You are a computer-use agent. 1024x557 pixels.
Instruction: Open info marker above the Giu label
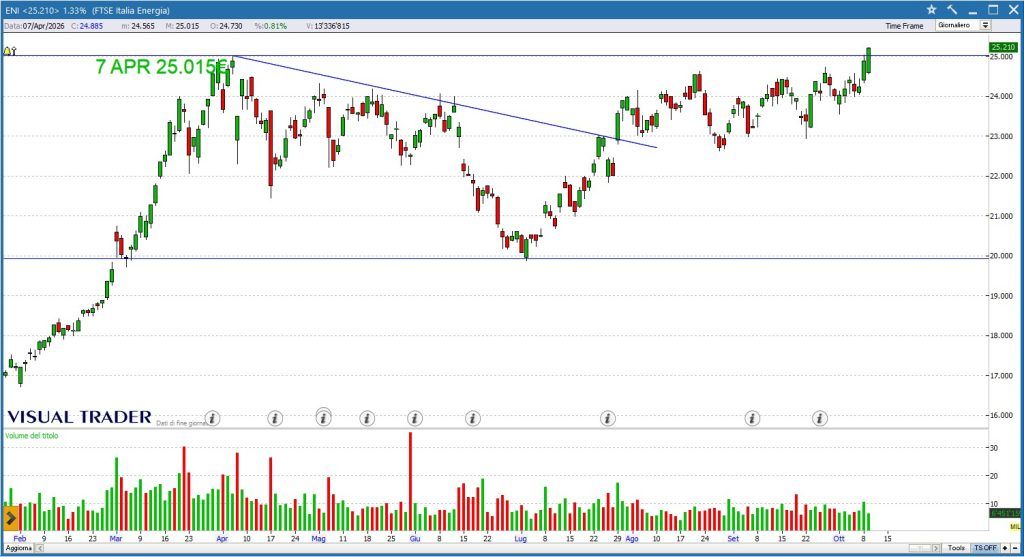(415, 418)
